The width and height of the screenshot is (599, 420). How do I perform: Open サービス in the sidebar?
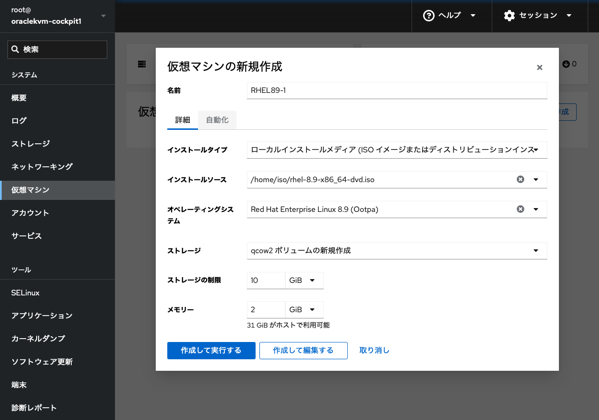(x=57, y=236)
